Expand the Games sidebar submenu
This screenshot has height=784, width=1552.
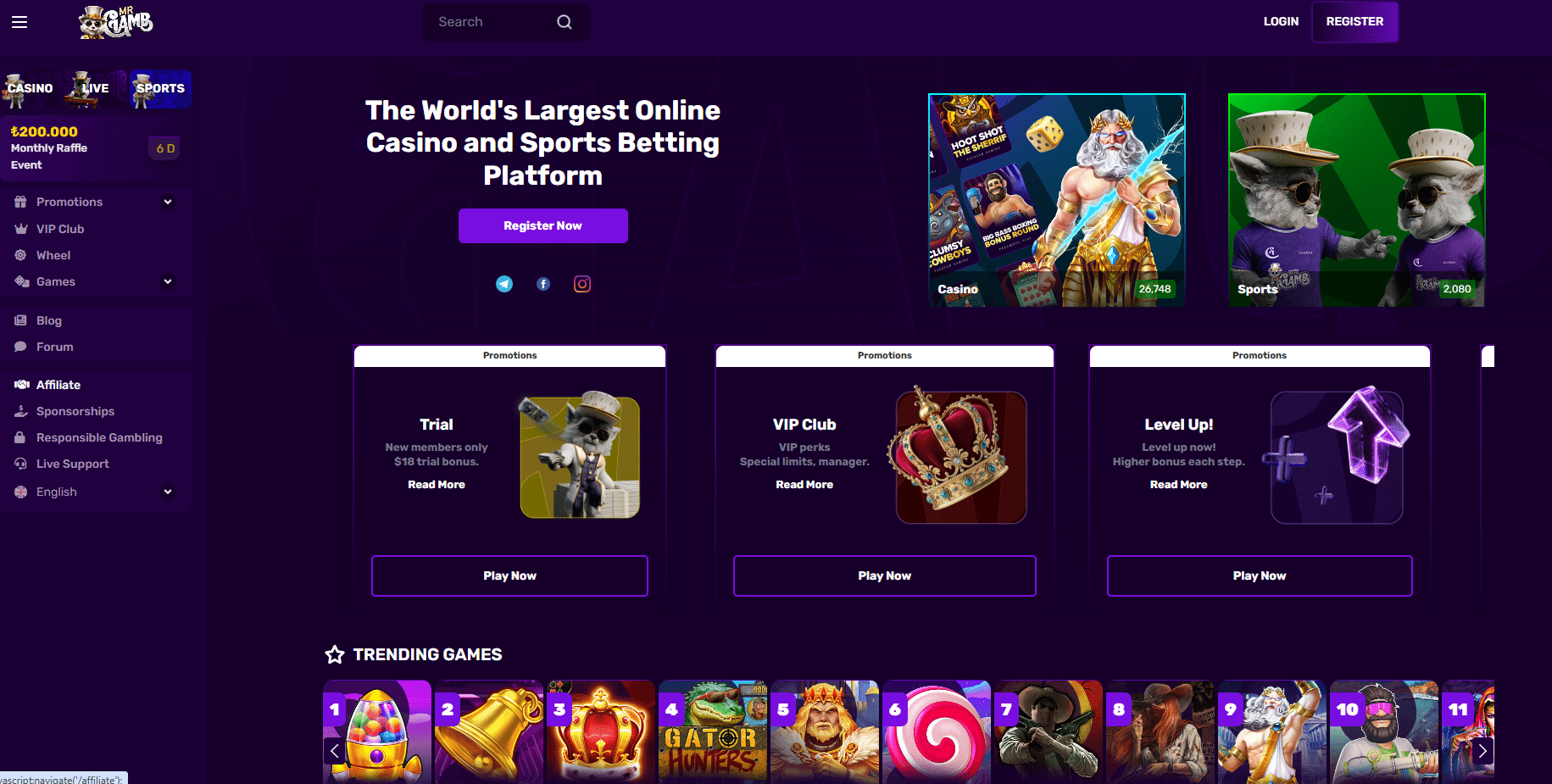(x=168, y=281)
